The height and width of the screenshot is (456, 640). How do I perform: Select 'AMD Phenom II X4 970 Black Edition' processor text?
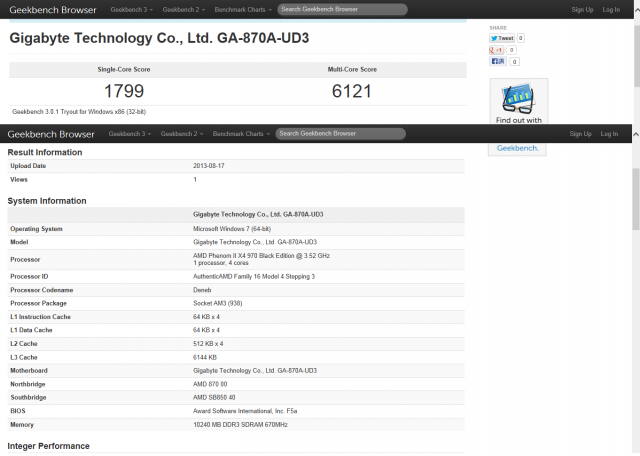pyautogui.click(x=243, y=256)
